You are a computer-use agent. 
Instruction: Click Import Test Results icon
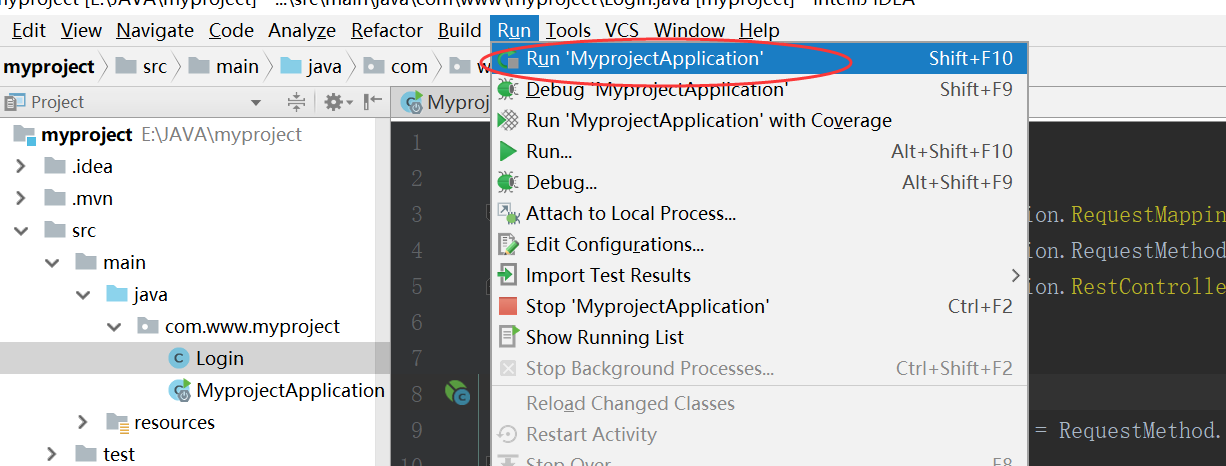click(x=508, y=276)
